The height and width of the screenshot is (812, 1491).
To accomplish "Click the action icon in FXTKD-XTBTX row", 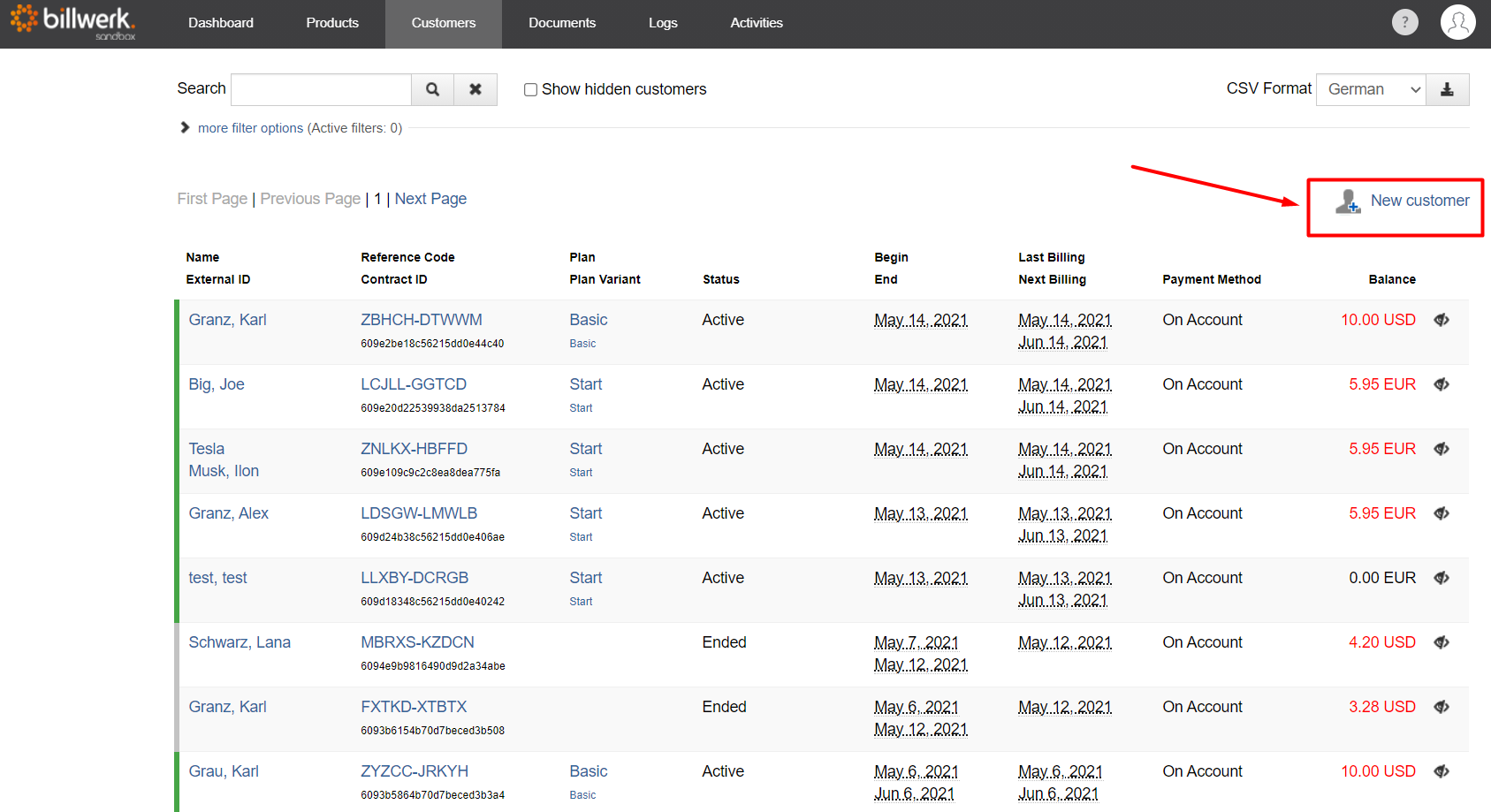I will 1442,707.
